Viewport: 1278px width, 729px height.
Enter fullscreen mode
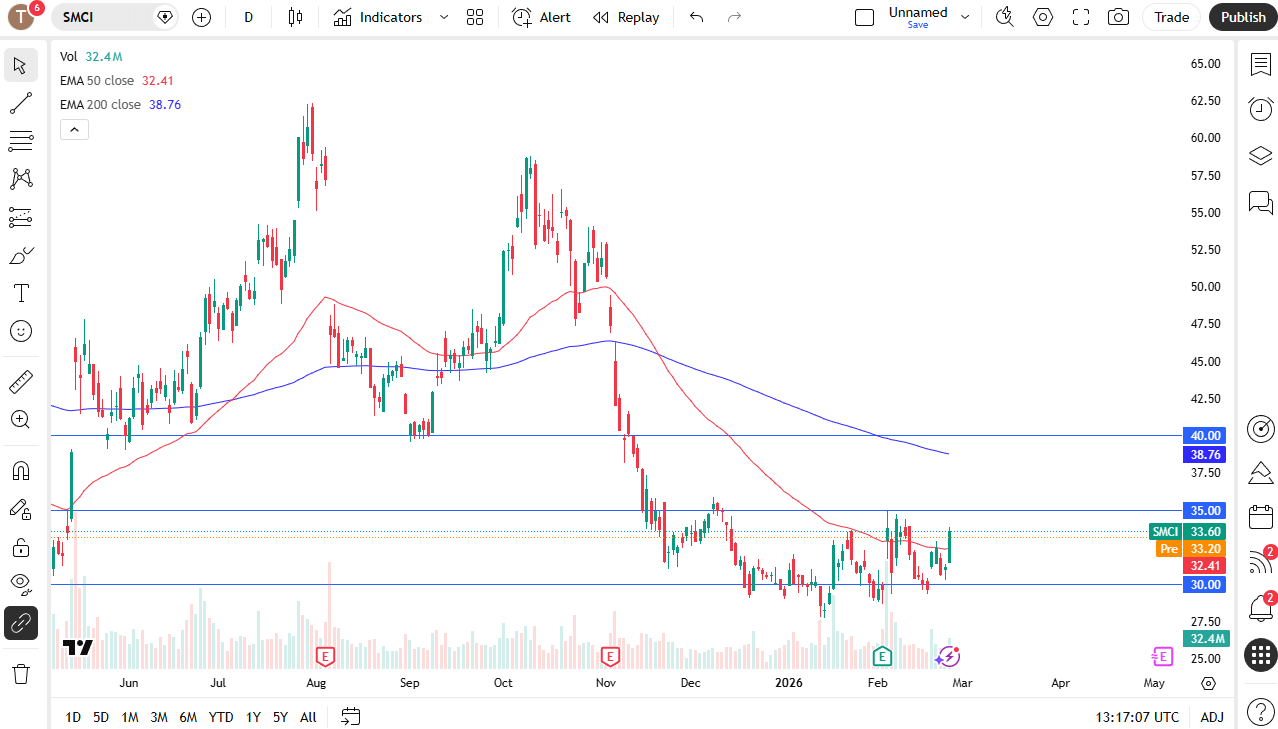pos(1081,17)
